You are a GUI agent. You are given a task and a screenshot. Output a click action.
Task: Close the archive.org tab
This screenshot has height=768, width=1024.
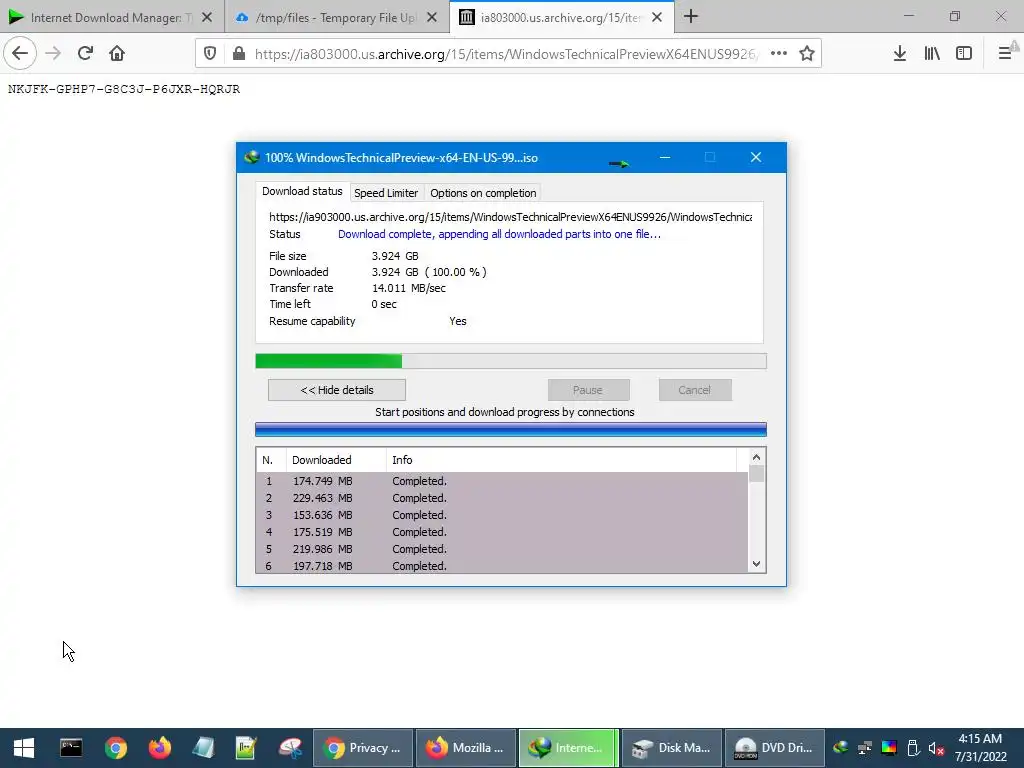point(657,18)
